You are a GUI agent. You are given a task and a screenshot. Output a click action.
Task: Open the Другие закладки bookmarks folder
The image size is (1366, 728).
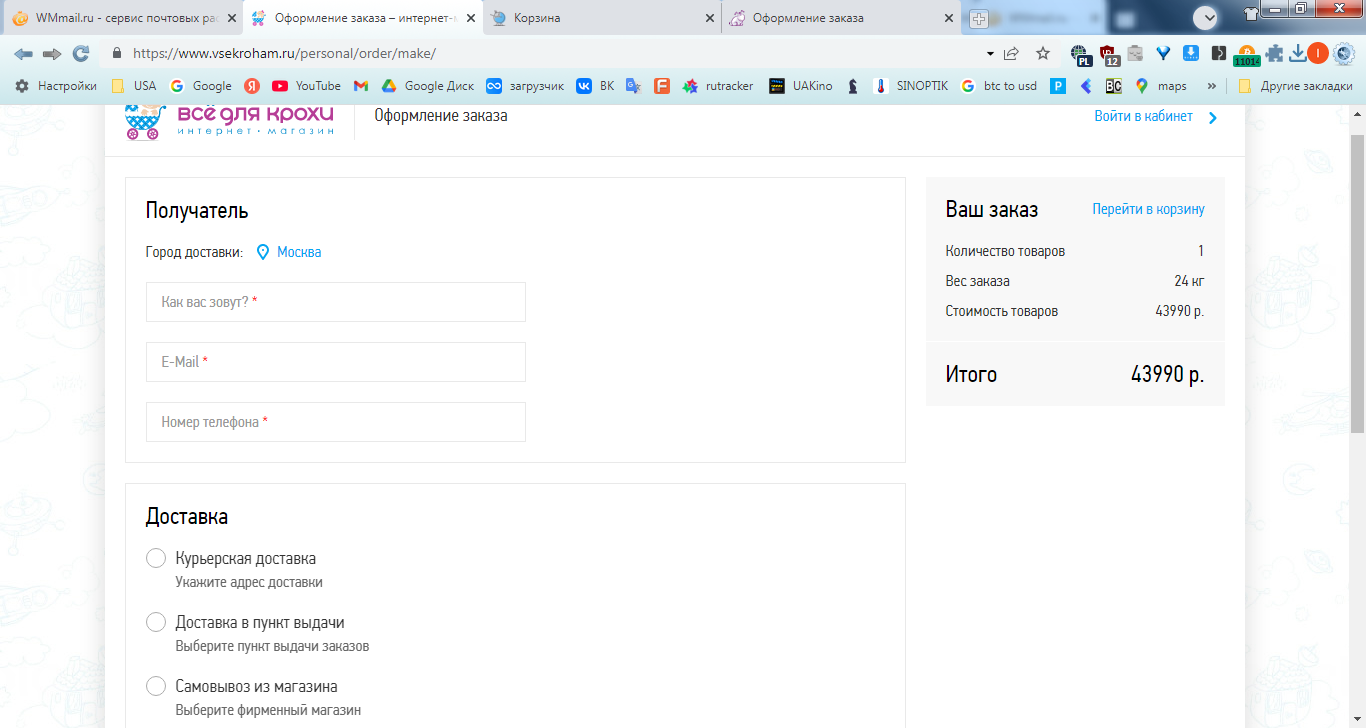pos(1295,86)
